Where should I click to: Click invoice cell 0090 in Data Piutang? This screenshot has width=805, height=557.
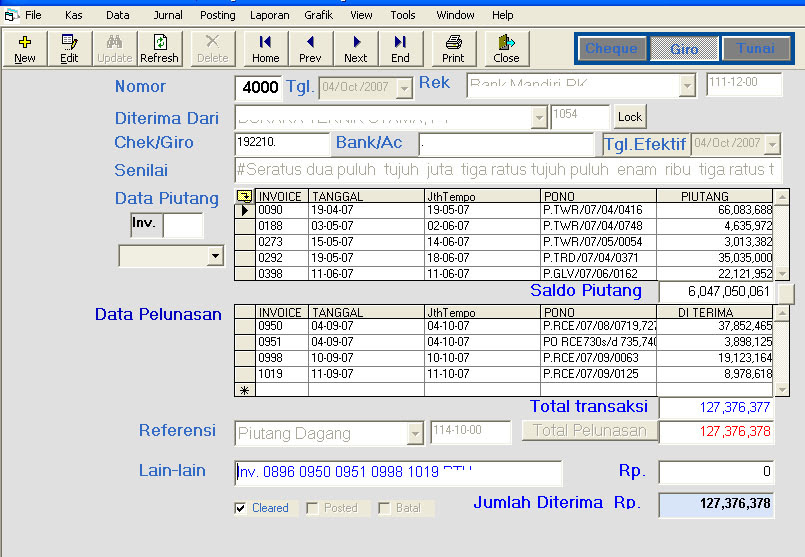pos(282,210)
